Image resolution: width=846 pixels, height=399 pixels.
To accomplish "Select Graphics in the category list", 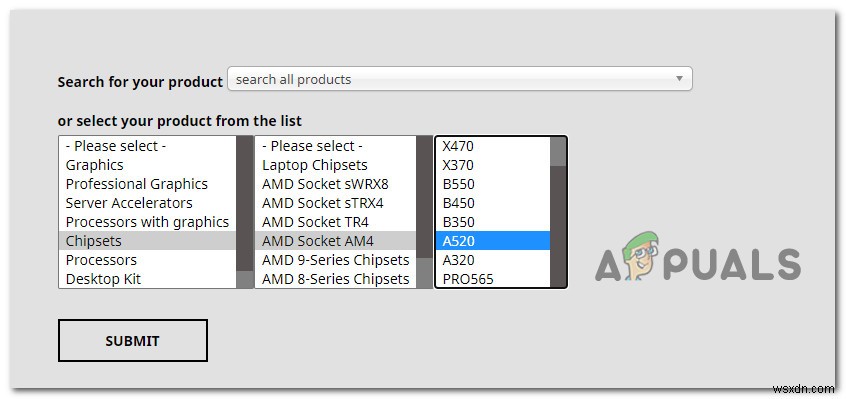I will tap(147, 165).
